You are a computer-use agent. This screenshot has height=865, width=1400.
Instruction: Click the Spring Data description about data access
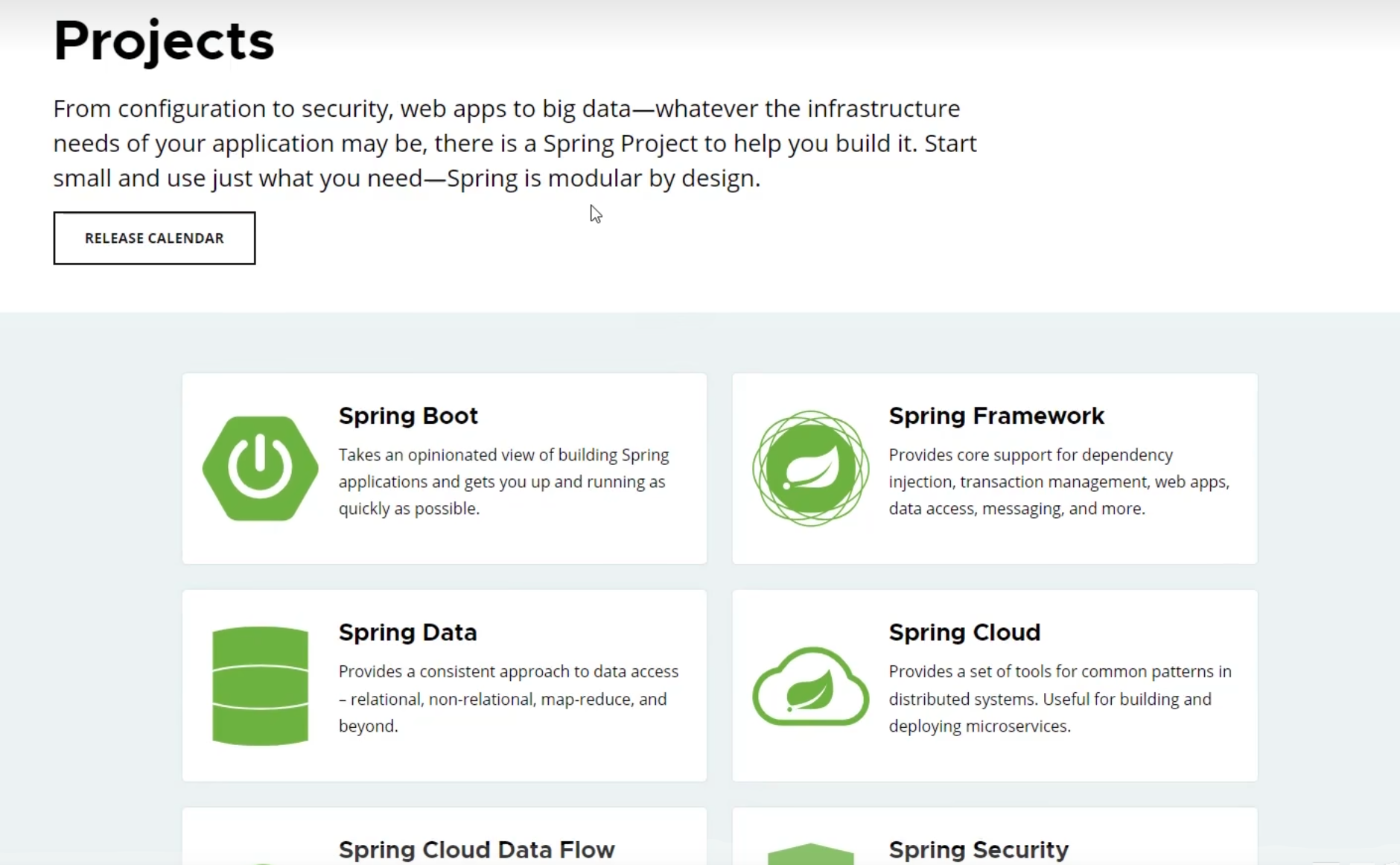point(508,698)
